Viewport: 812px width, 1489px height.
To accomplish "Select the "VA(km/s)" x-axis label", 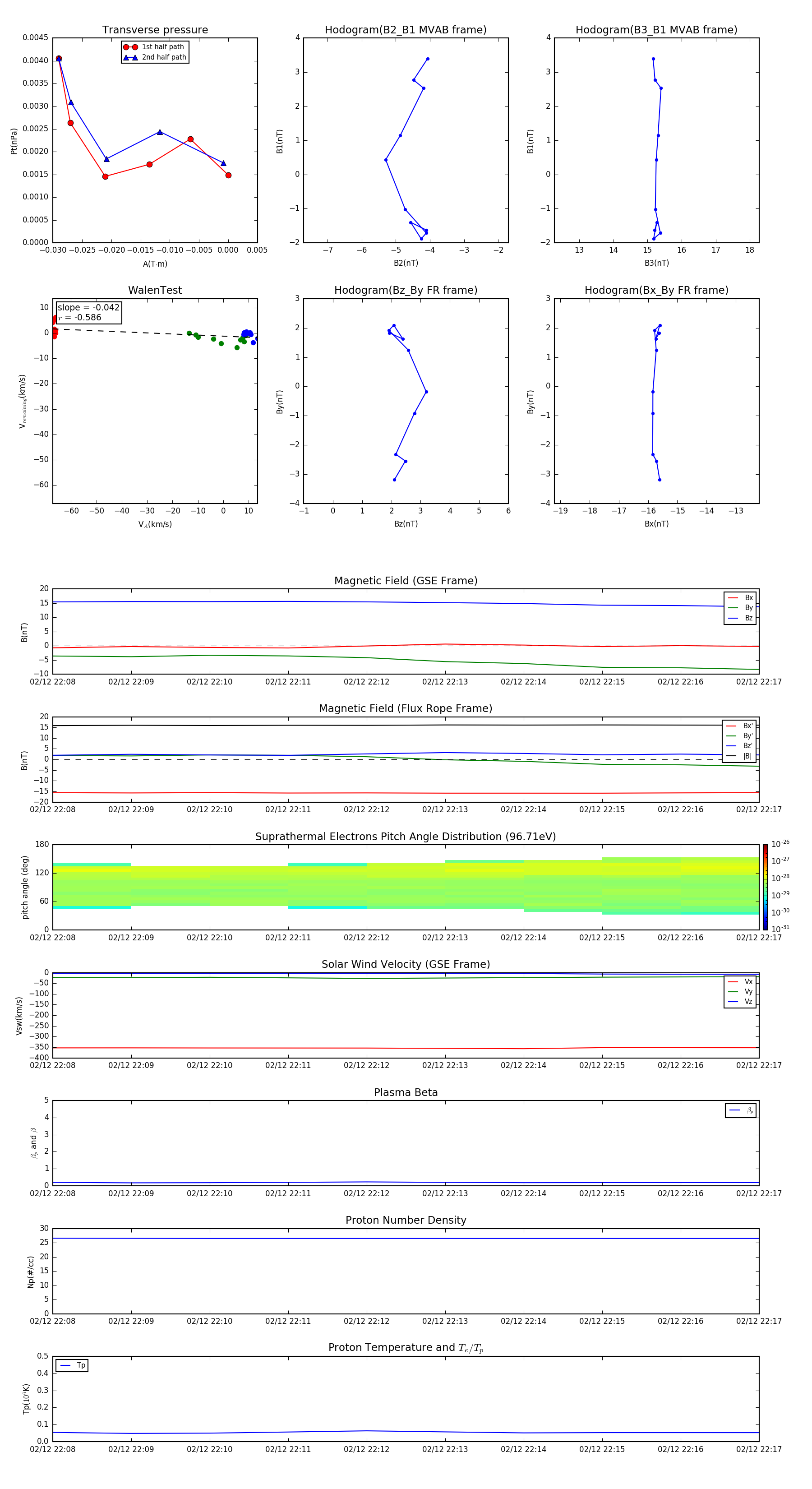I will 155,524.
